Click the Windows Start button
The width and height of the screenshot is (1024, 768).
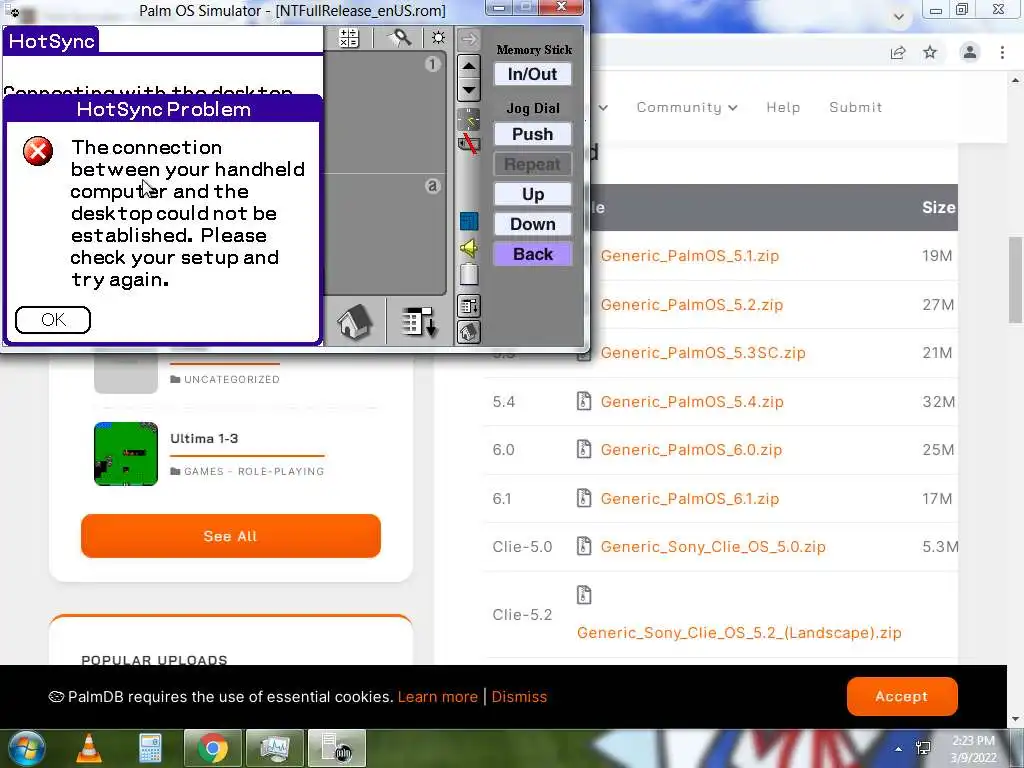[x=27, y=748]
